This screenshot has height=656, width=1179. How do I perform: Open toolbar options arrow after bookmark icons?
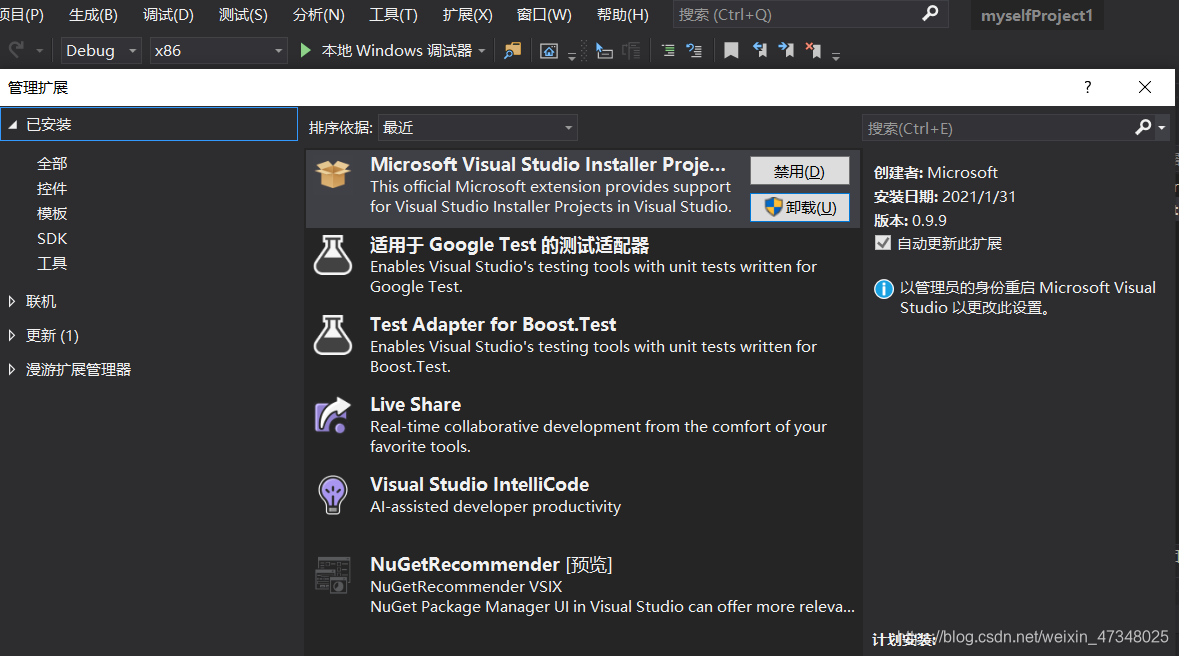click(835, 56)
